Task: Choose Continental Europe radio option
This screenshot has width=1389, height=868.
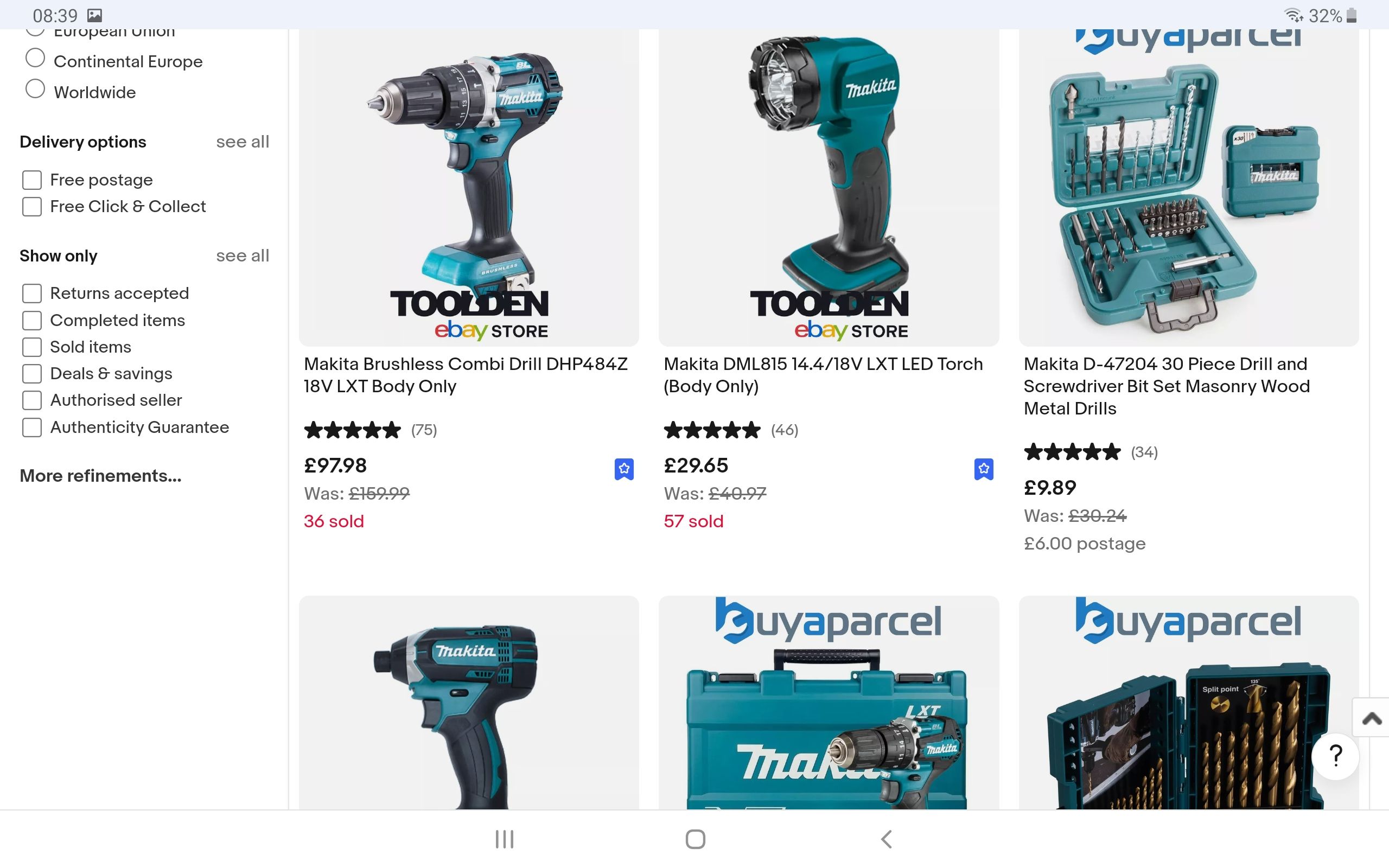Action: tap(36, 58)
